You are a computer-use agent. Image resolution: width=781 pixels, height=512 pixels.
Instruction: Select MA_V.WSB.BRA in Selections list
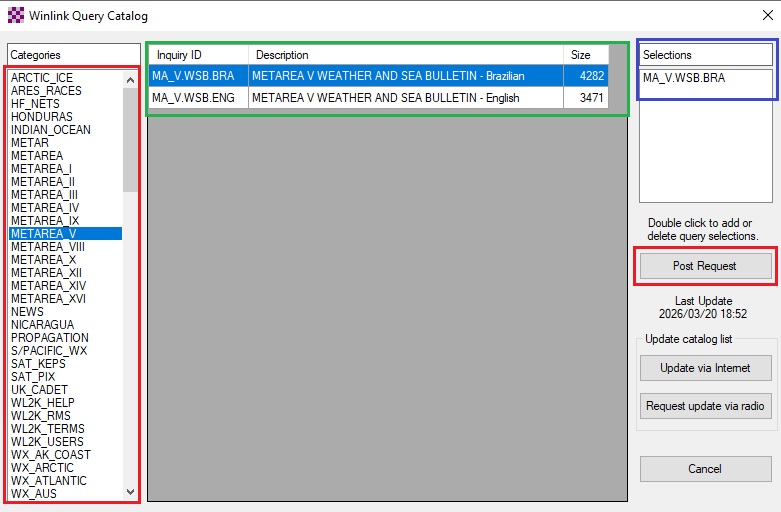685,78
